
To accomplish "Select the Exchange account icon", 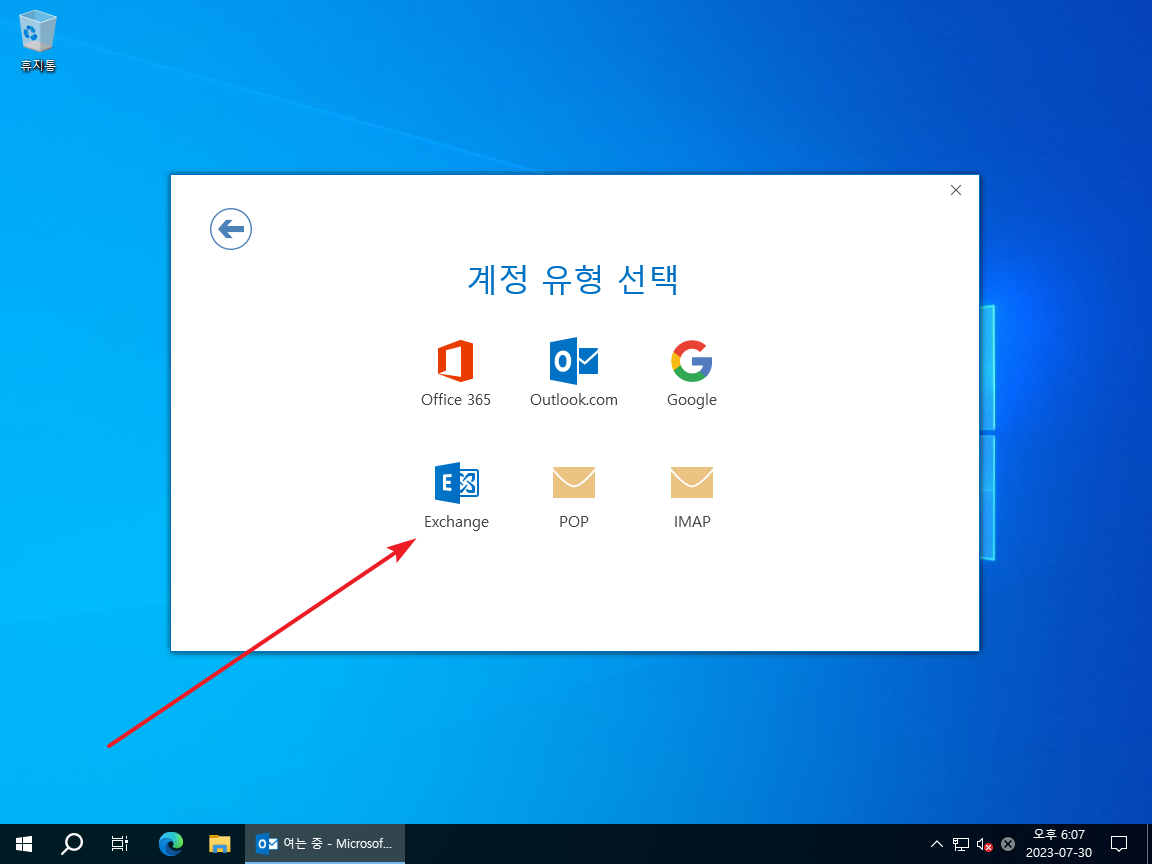I will click(456, 483).
